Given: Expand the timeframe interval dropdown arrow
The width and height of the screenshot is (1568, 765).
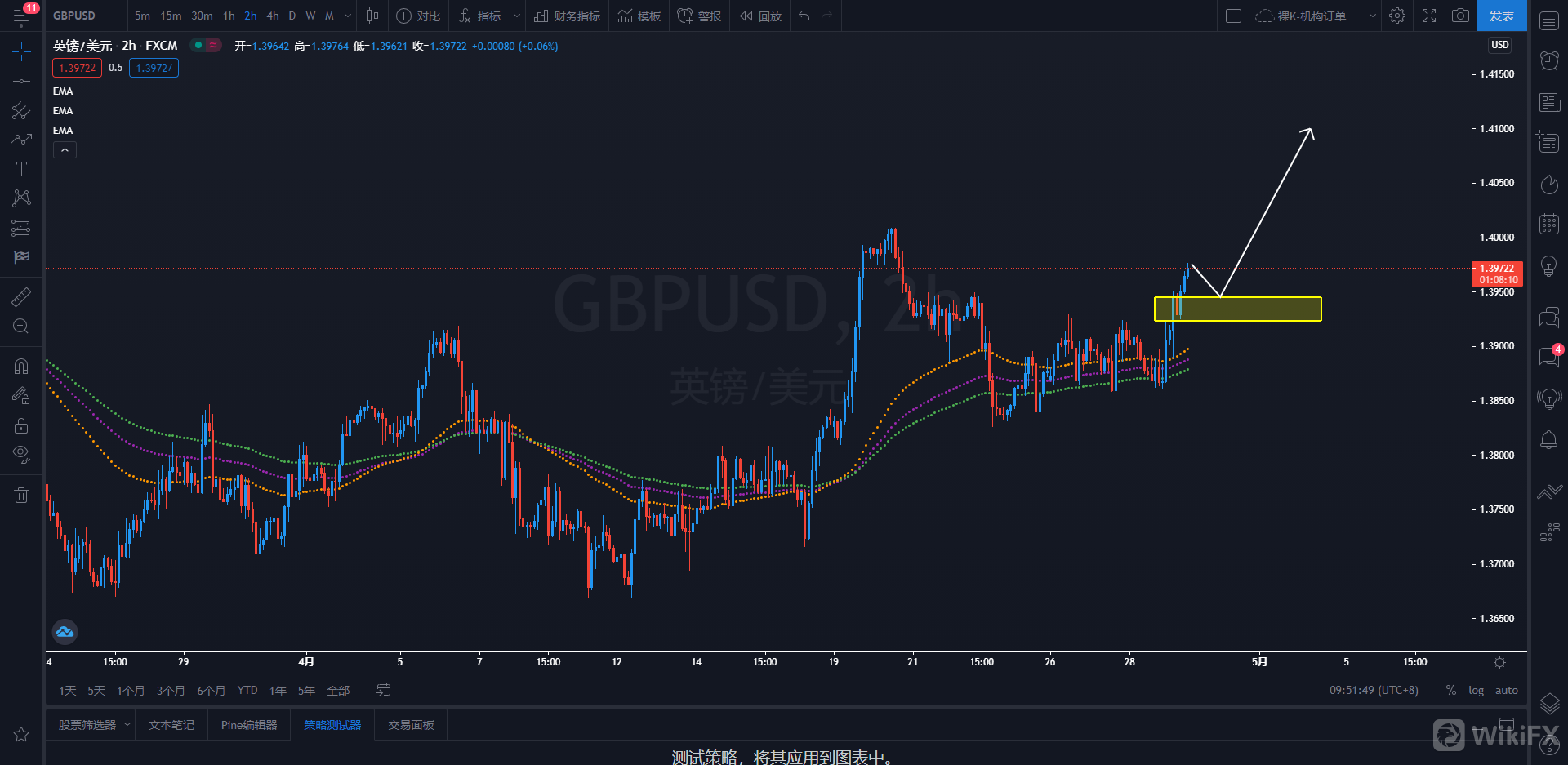Looking at the screenshot, I should tap(348, 16).
